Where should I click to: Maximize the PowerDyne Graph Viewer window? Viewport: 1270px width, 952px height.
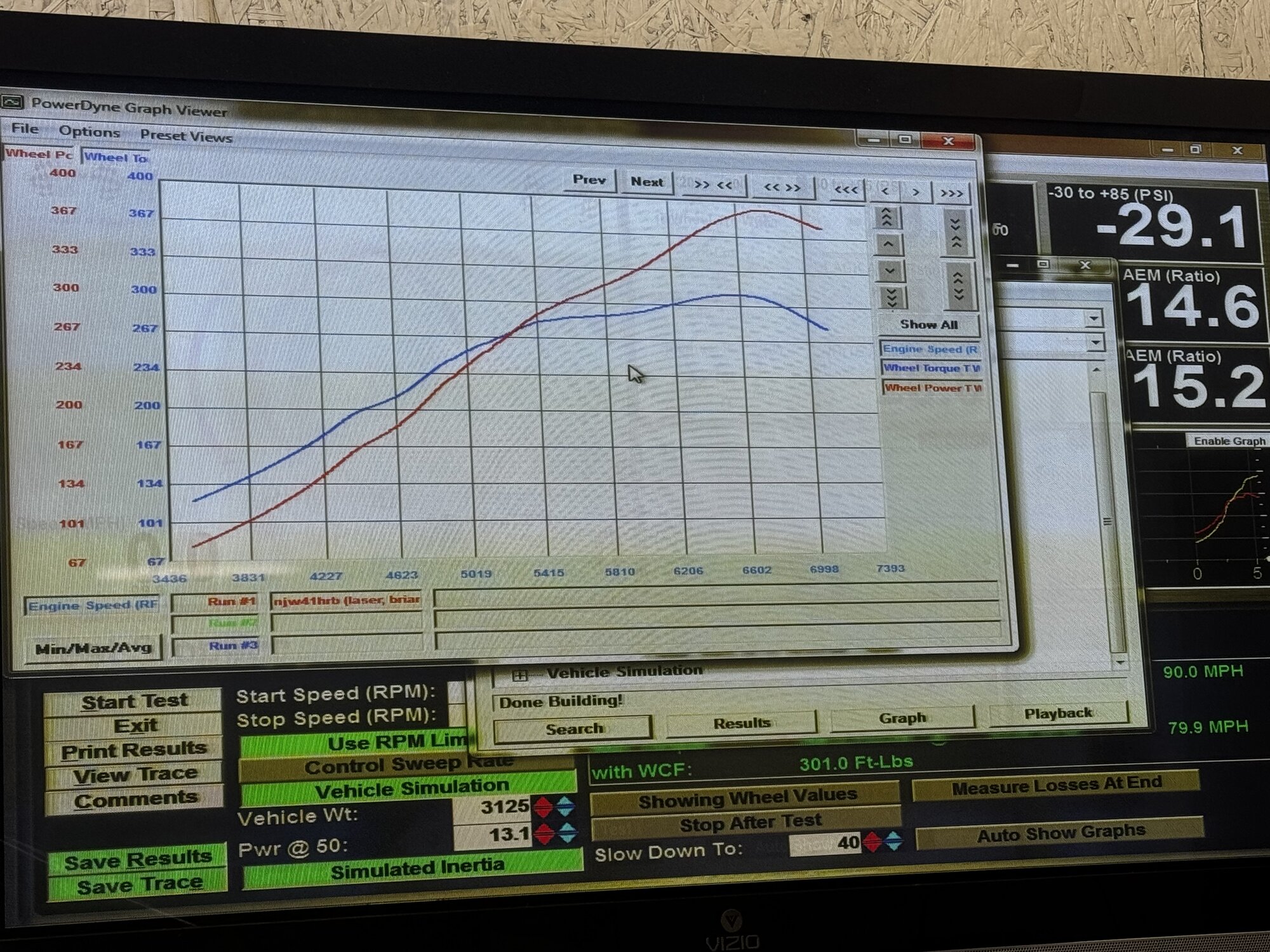[x=906, y=140]
